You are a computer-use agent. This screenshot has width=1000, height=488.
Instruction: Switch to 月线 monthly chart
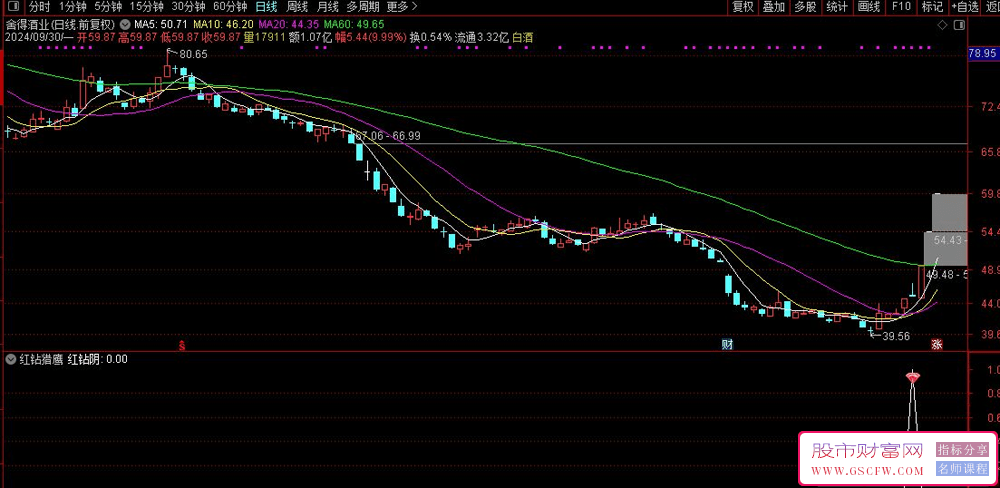click(328, 7)
